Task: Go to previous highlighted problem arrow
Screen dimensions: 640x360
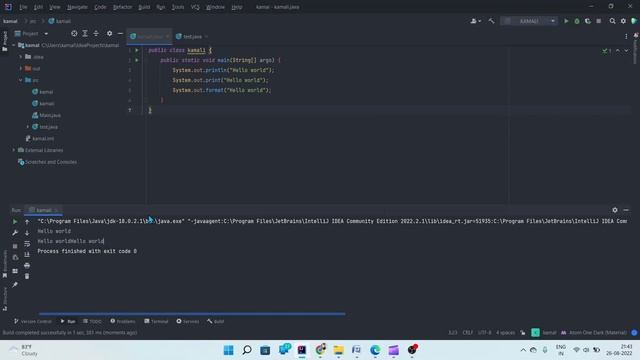Action: pyautogui.click(x=618, y=51)
